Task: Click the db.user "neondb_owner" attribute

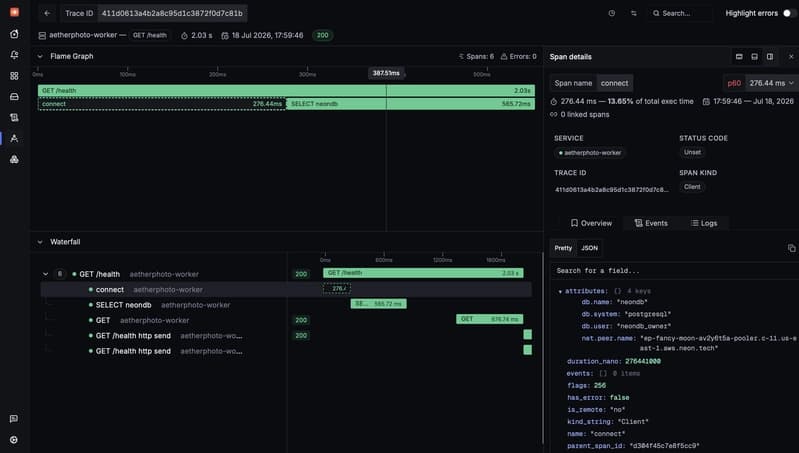Action: tap(626, 326)
